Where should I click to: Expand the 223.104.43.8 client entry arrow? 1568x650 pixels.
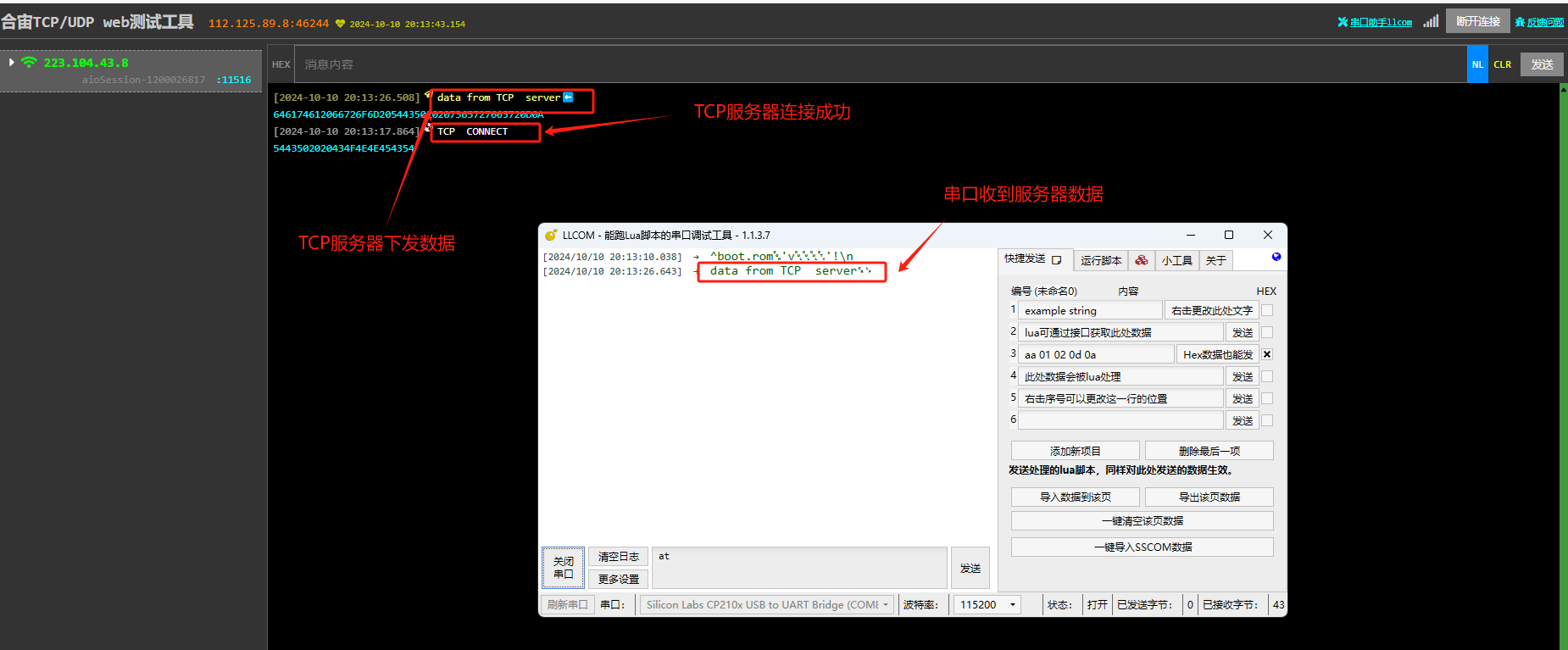tap(11, 62)
